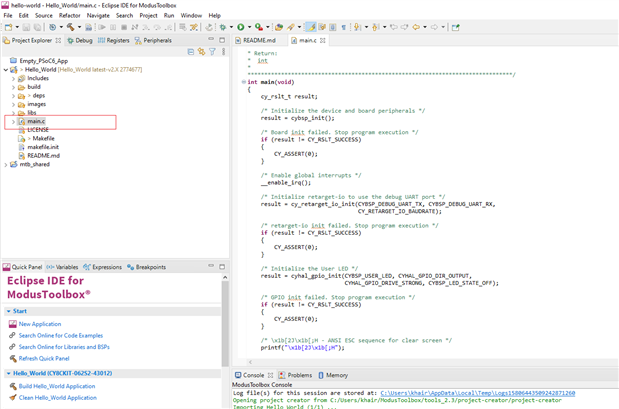This screenshot has width=619, height=409.
Task: Maximize the Project Explorer panel
Action: pyautogui.click(x=222, y=40)
